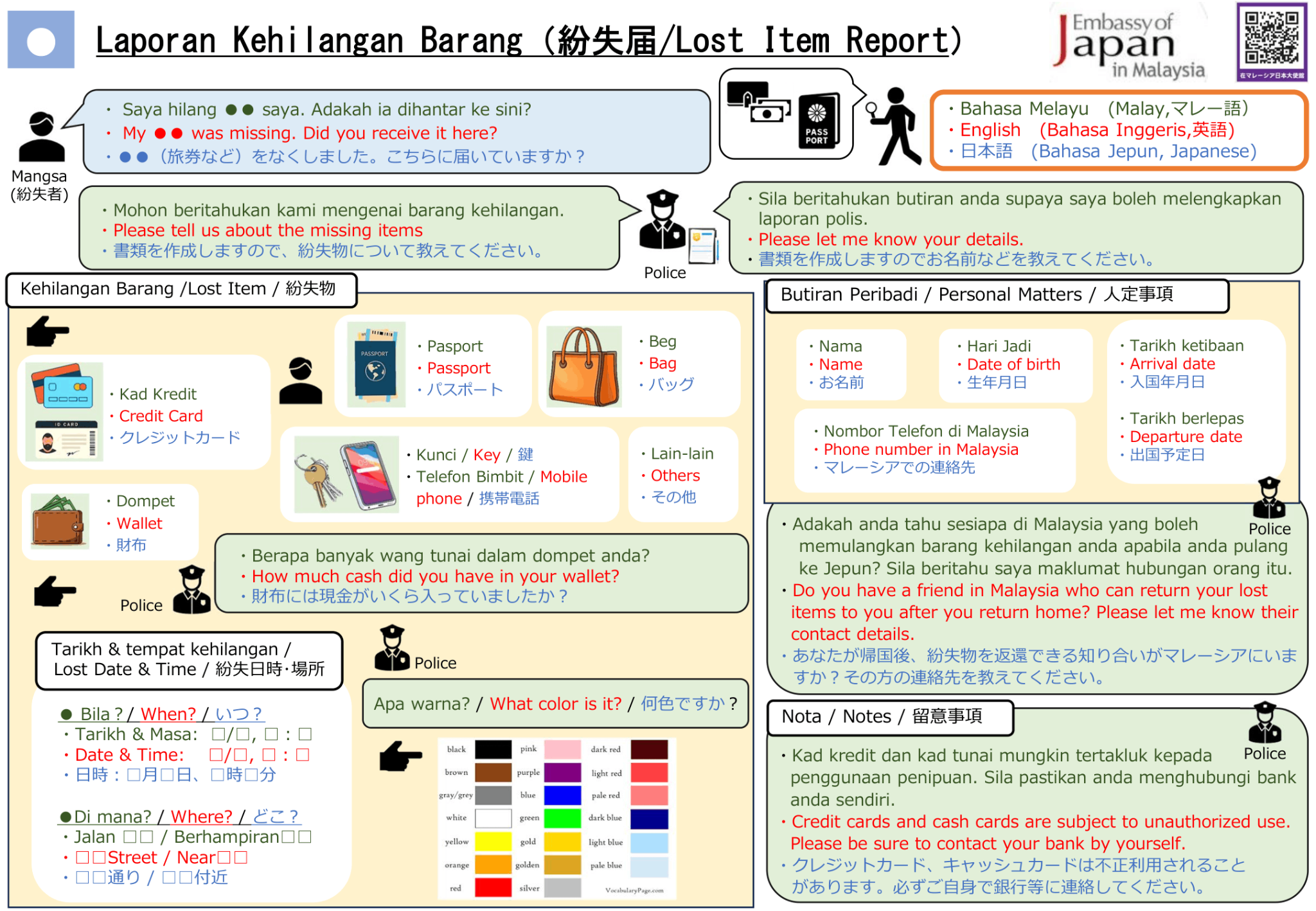This screenshot has height=911, width=1316.
Task: Select the English language option
Action: (x=1091, y=130)
